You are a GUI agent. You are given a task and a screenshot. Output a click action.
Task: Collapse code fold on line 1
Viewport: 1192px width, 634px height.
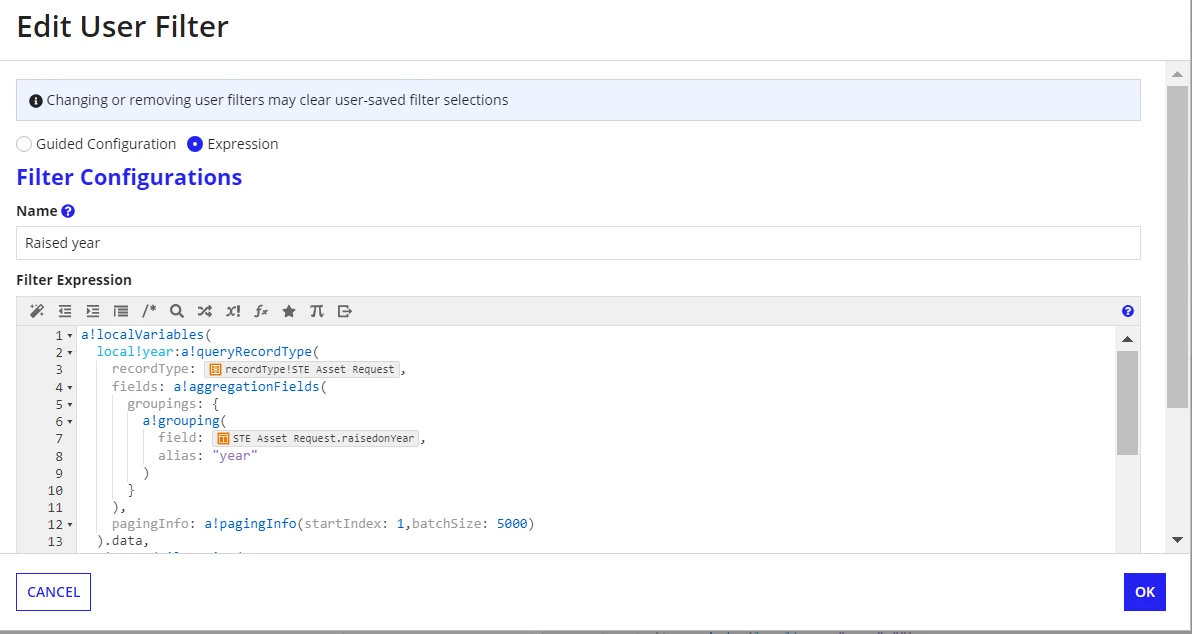(x=70, y=335)
